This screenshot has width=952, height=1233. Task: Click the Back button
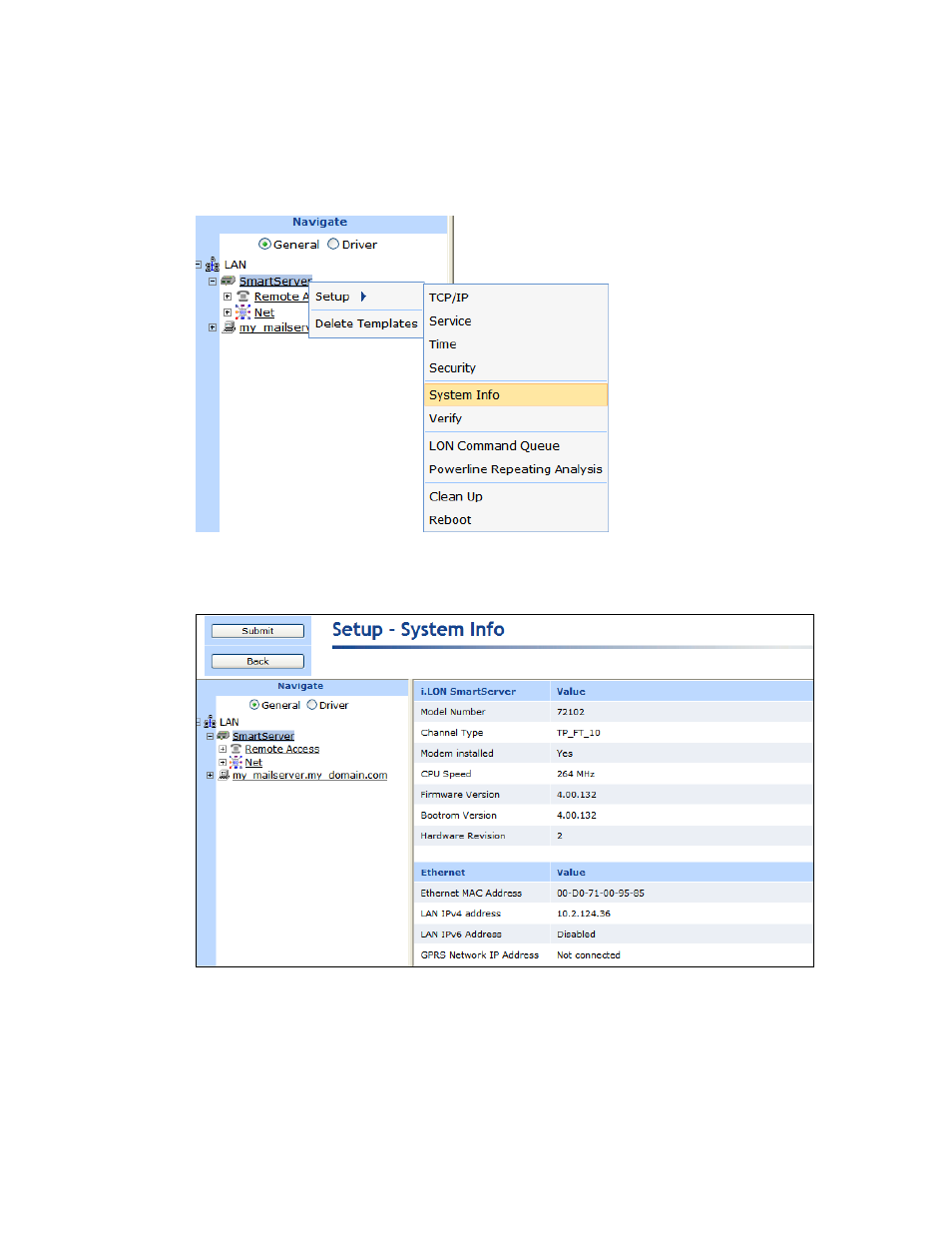click(x=257, y=661)
